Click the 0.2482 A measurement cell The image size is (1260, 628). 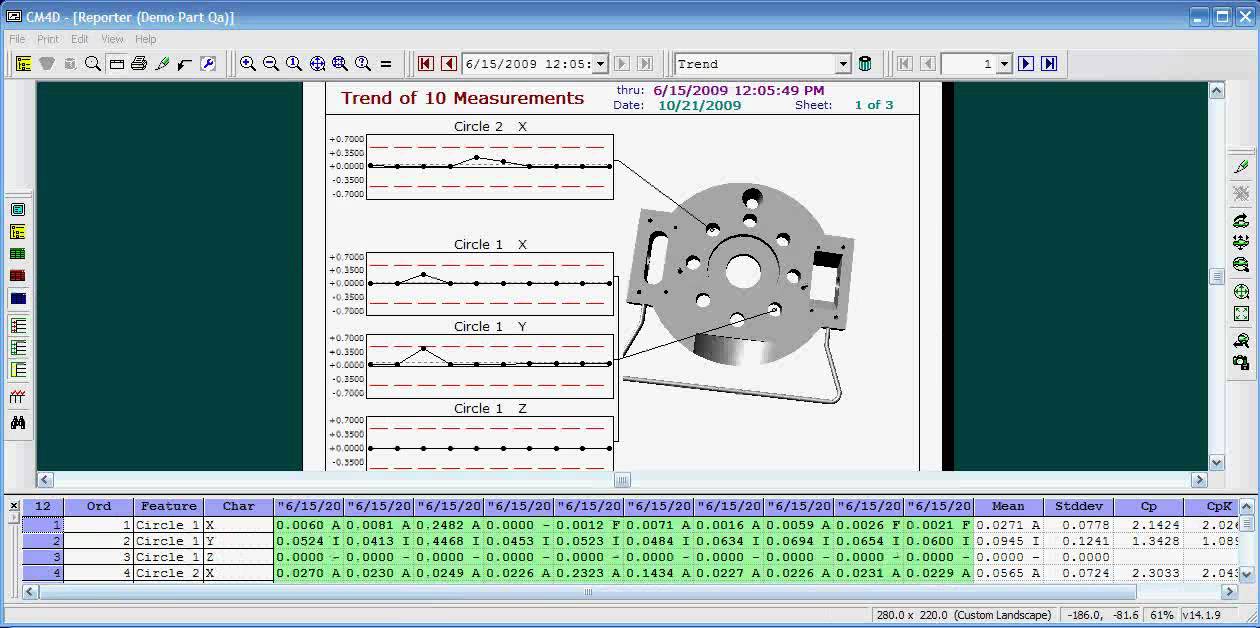(x=449, y=525)
